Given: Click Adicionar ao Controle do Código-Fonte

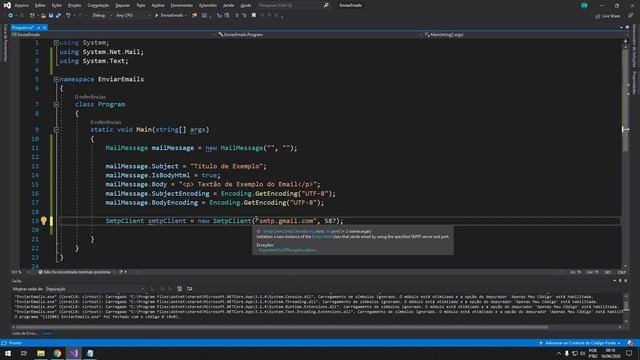Looking at the screenshot, I should (x=580, y=343).
